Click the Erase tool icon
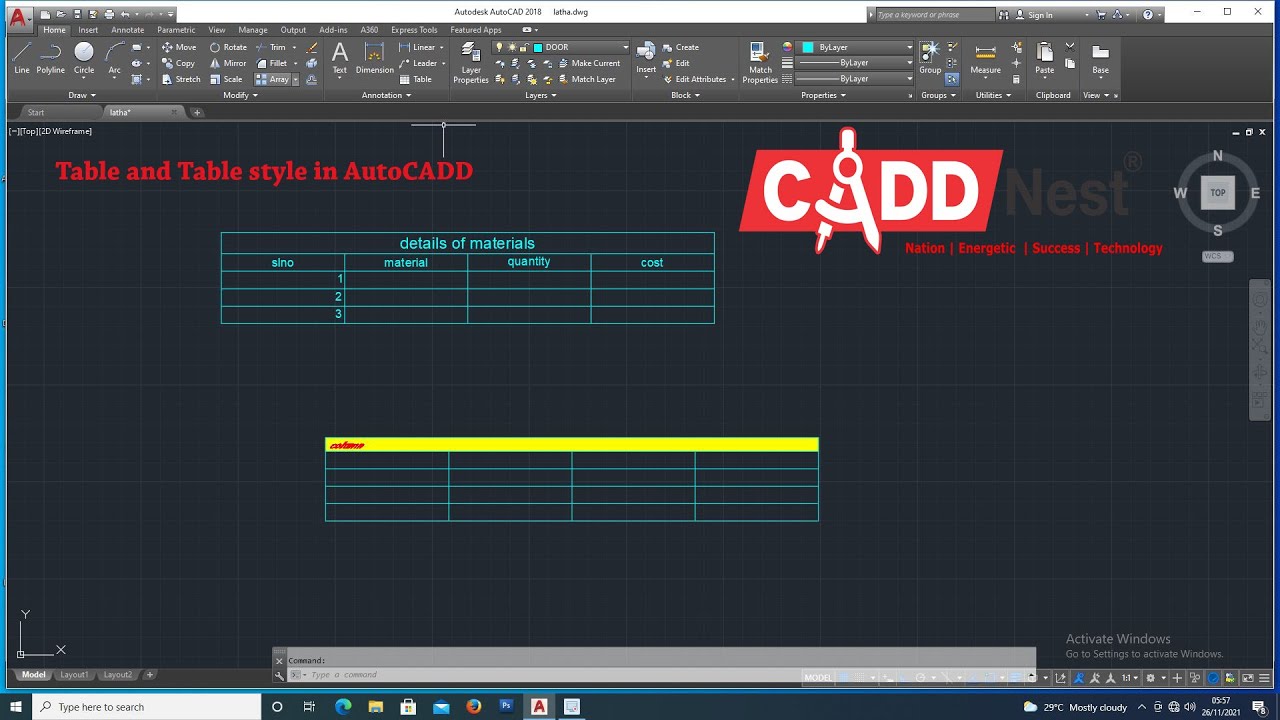Screen dimensions: 1280x720 [312, 47]
